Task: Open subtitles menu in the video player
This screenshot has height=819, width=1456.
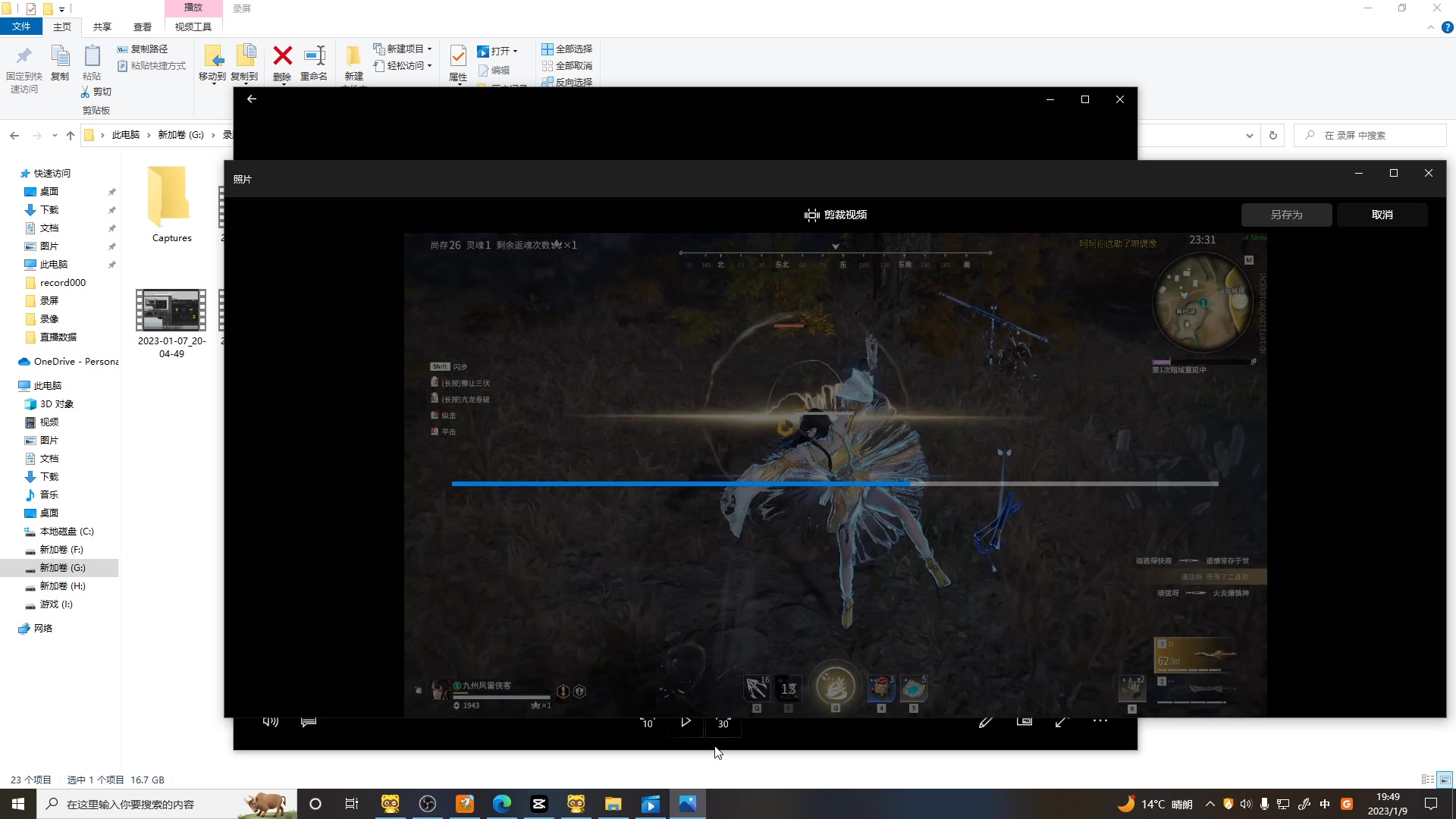Action: click(308, 721)
